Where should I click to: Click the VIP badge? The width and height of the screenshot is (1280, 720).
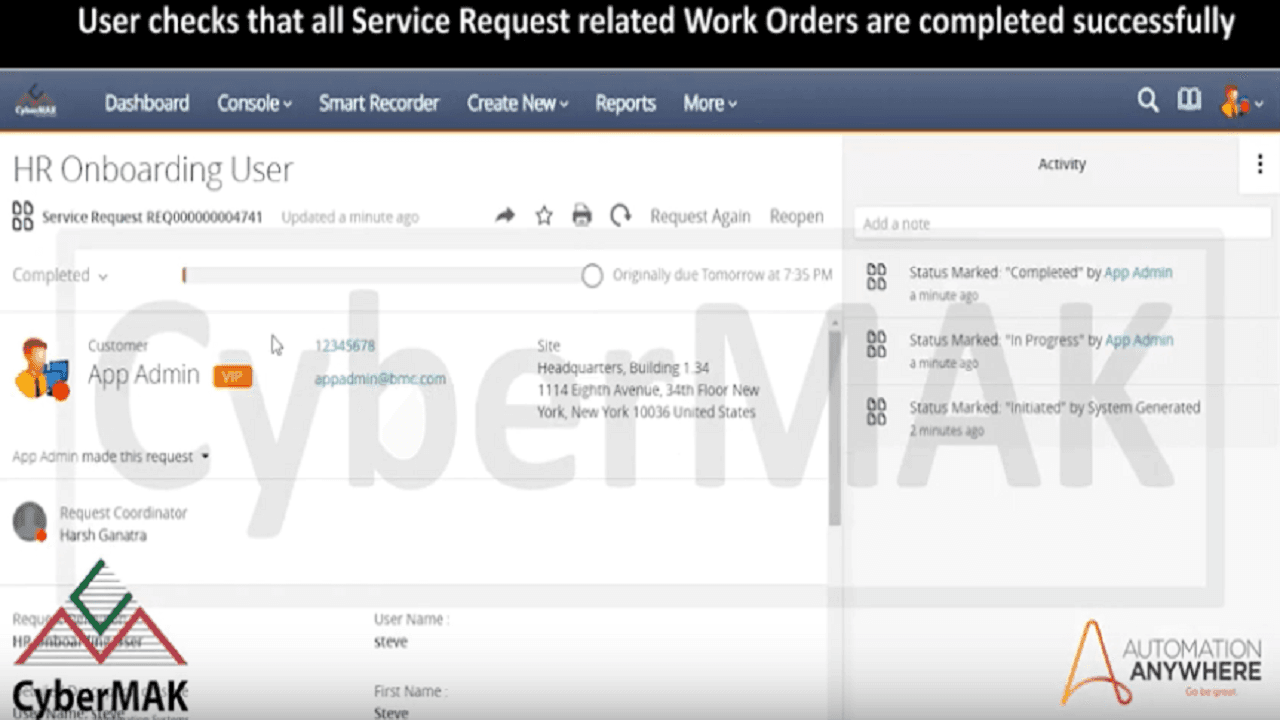click(x=233, y=377)
